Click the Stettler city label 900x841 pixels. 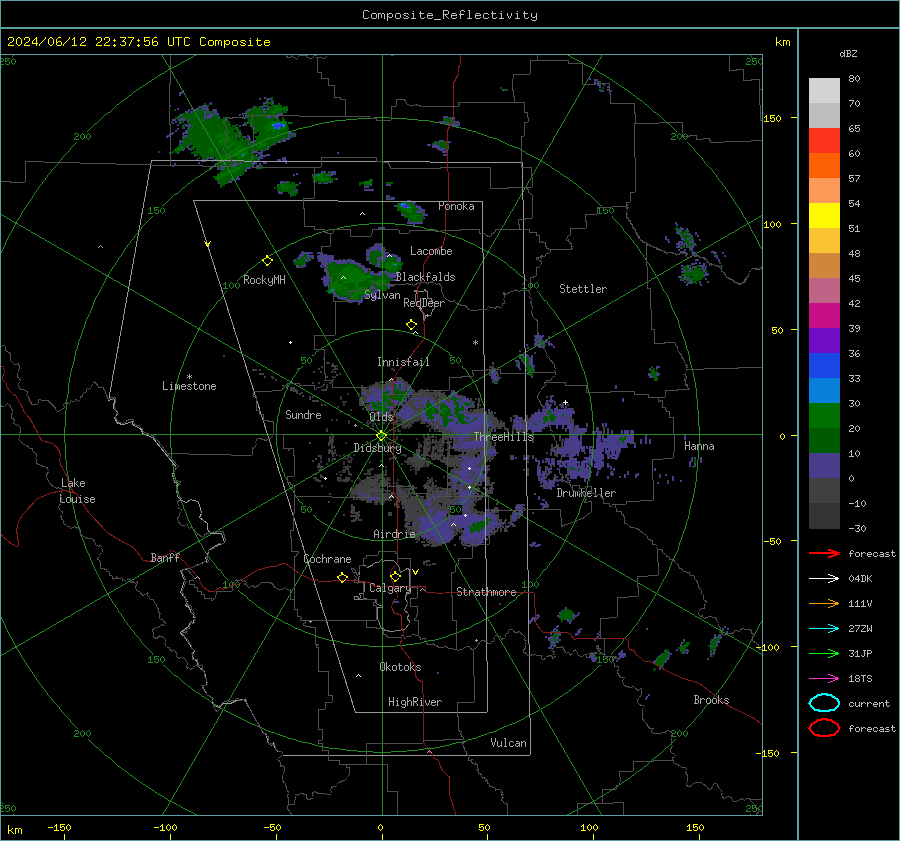pos(583,289)
